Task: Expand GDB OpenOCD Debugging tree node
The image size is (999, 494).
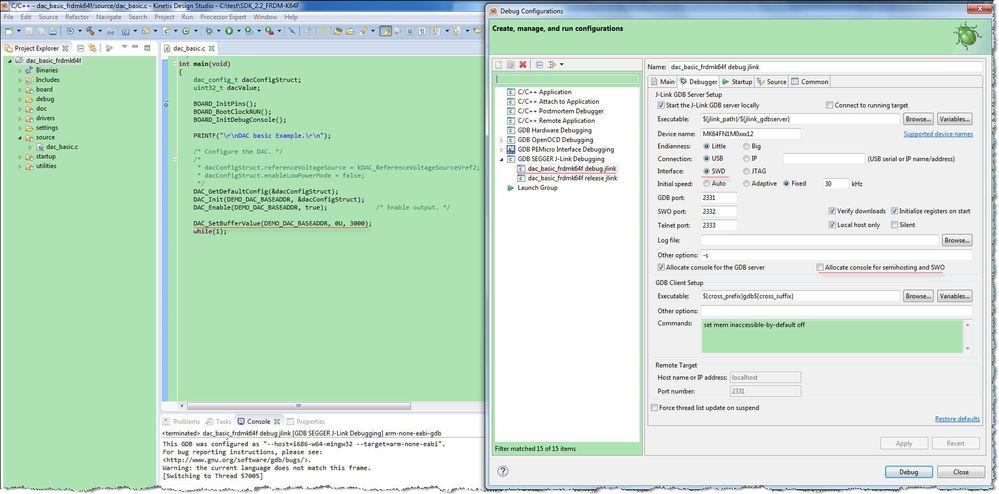Action: (501, 140)
